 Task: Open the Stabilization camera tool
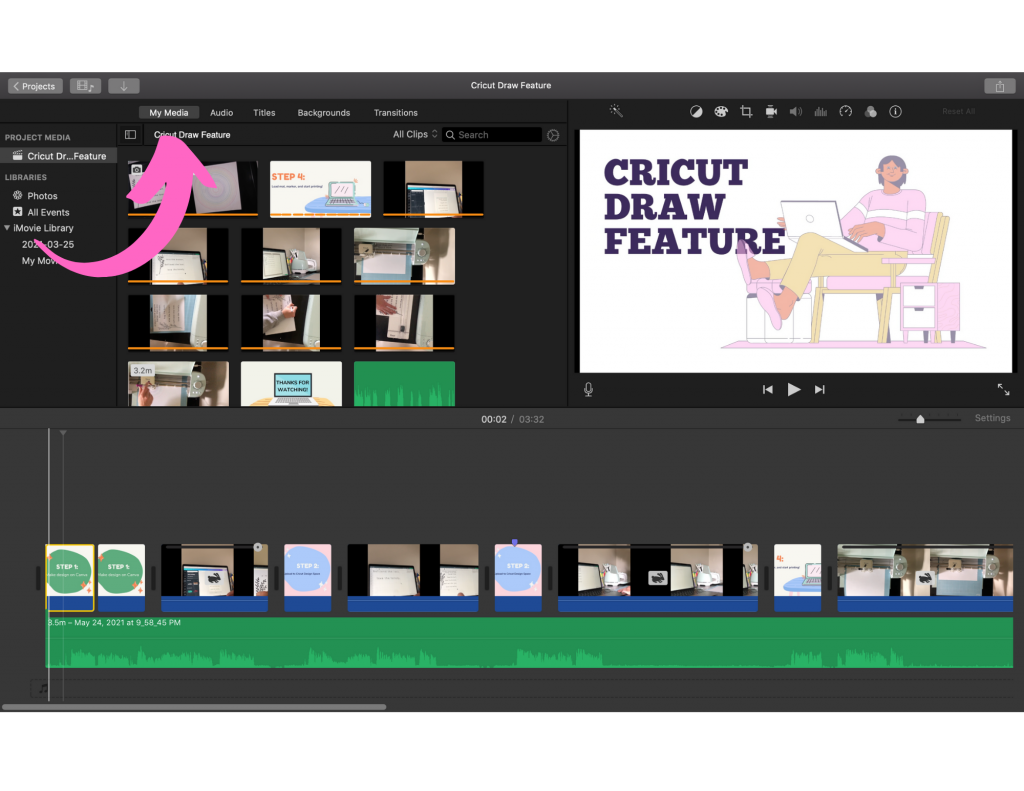771,112
